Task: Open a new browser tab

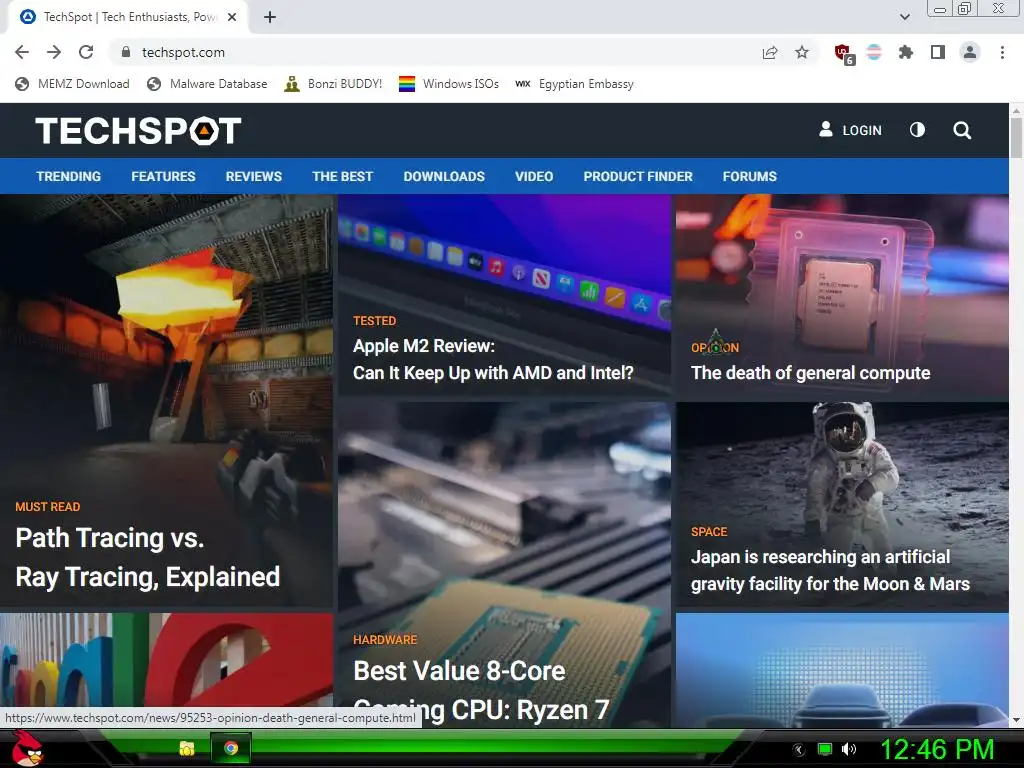Action: point(270,17)
